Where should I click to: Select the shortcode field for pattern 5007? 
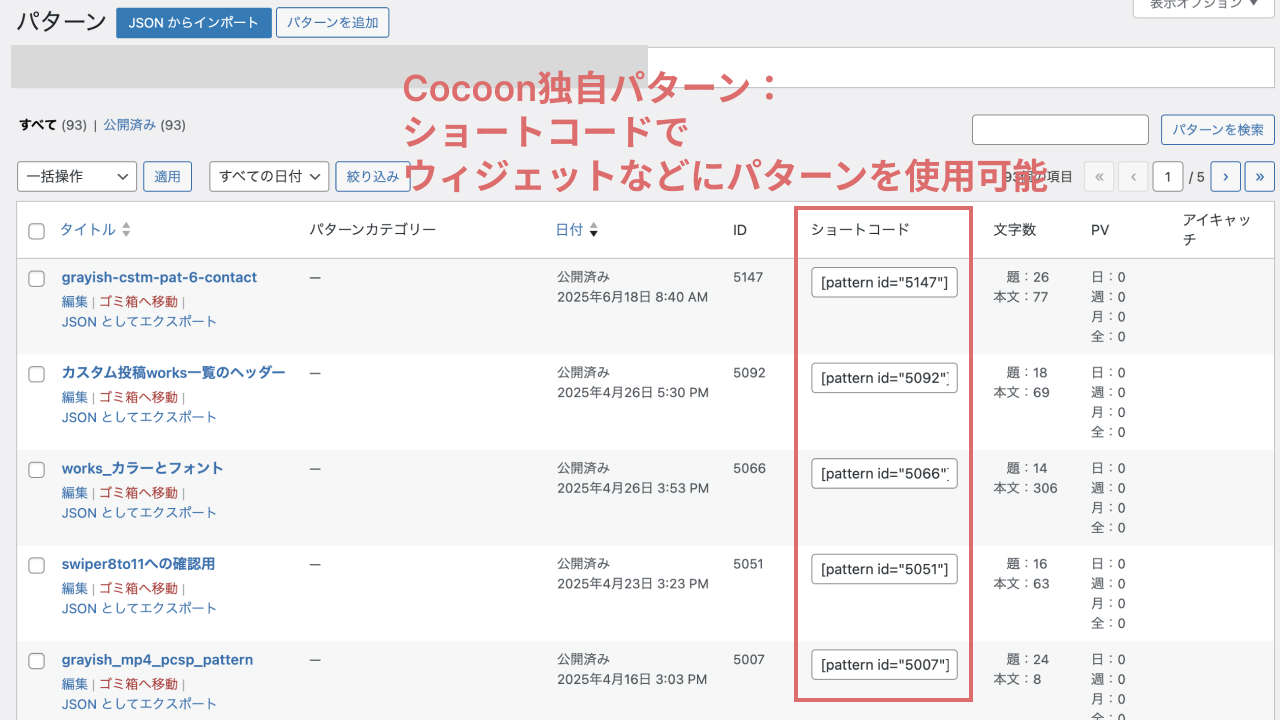point(884,665)
